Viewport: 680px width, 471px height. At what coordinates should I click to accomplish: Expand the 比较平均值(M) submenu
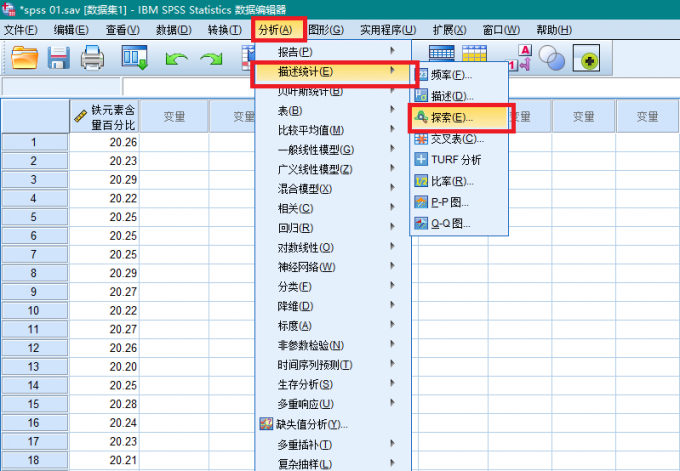click(x=333, y=130)
